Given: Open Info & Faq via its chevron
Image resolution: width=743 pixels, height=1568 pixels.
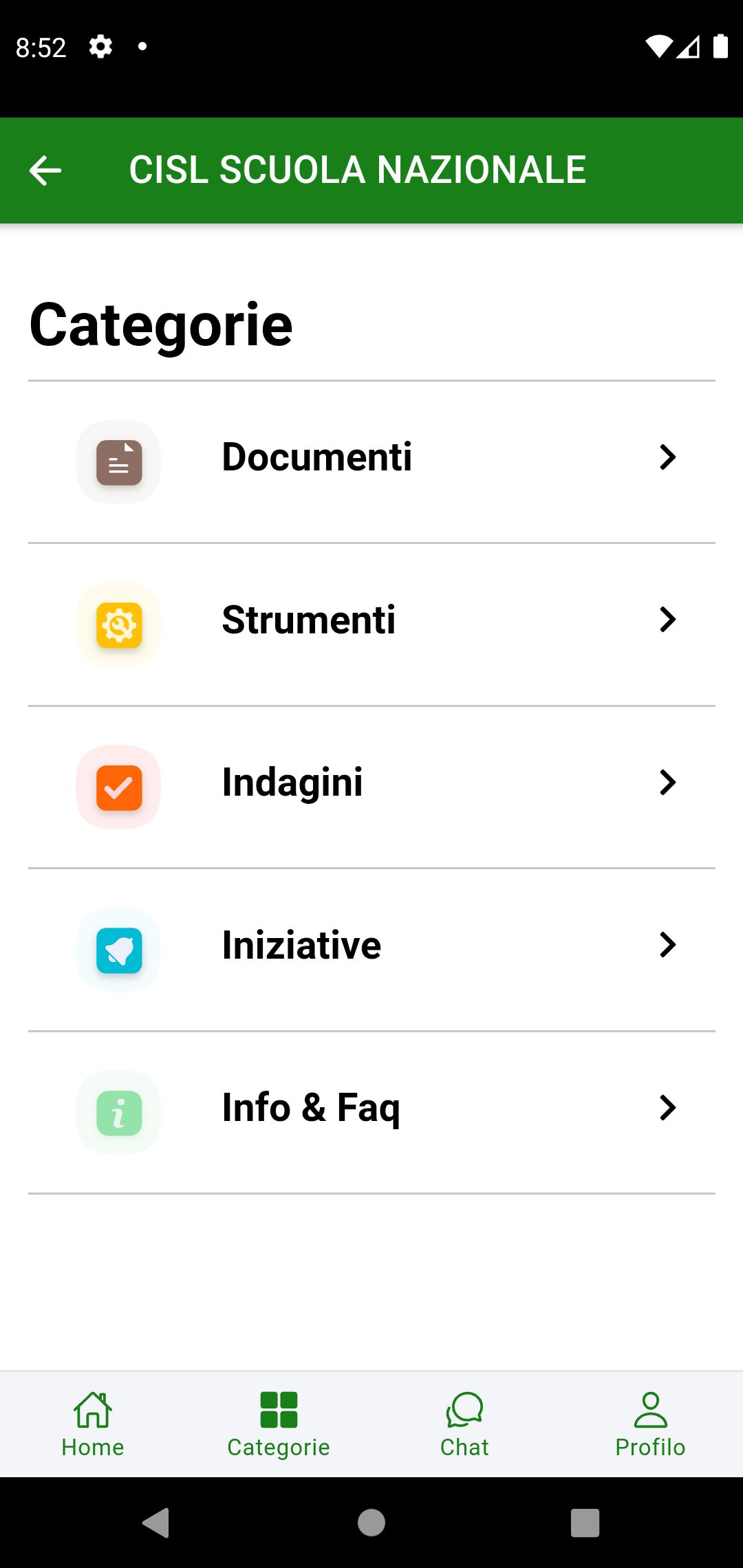Looking at the screenshot, I should (x=667, y=1108).
